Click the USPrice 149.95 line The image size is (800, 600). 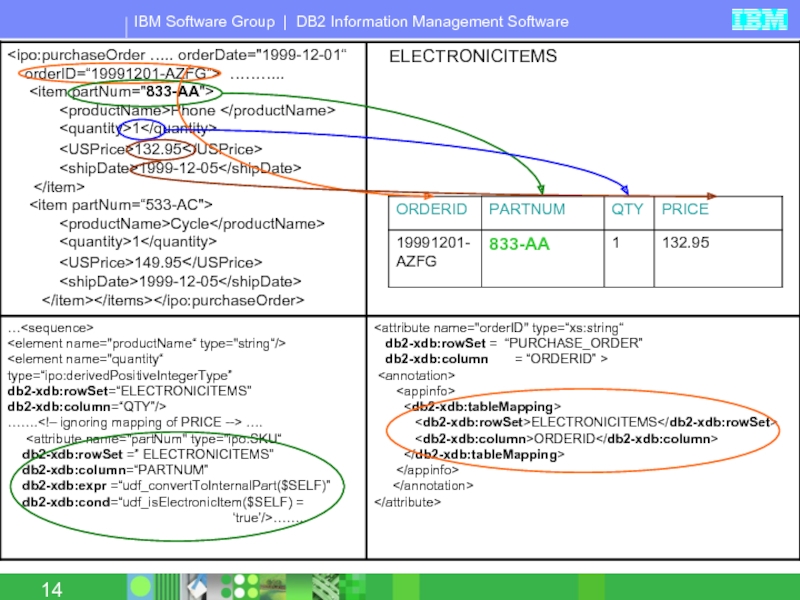click(x=161, y=262)
